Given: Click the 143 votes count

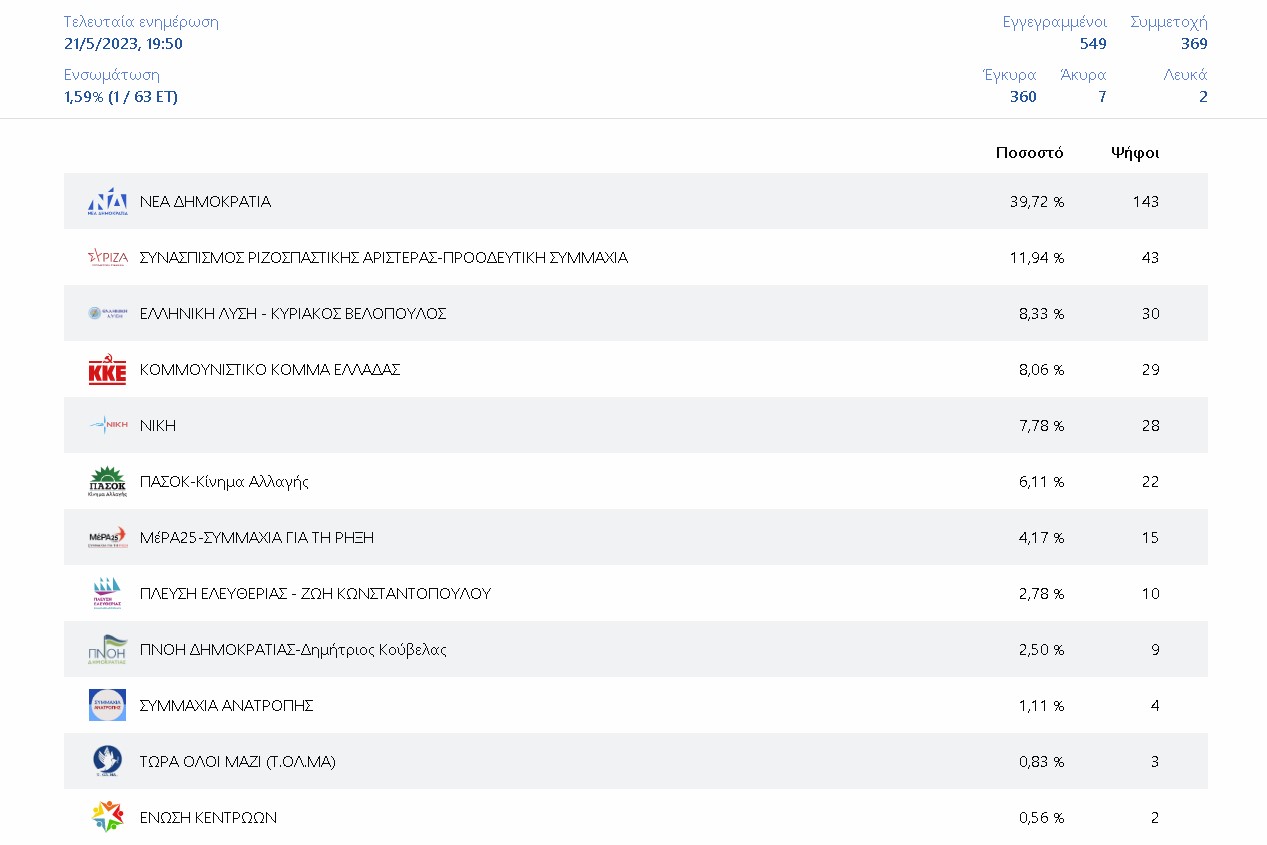Looking at the screenshot, I should coord(1146,201).
